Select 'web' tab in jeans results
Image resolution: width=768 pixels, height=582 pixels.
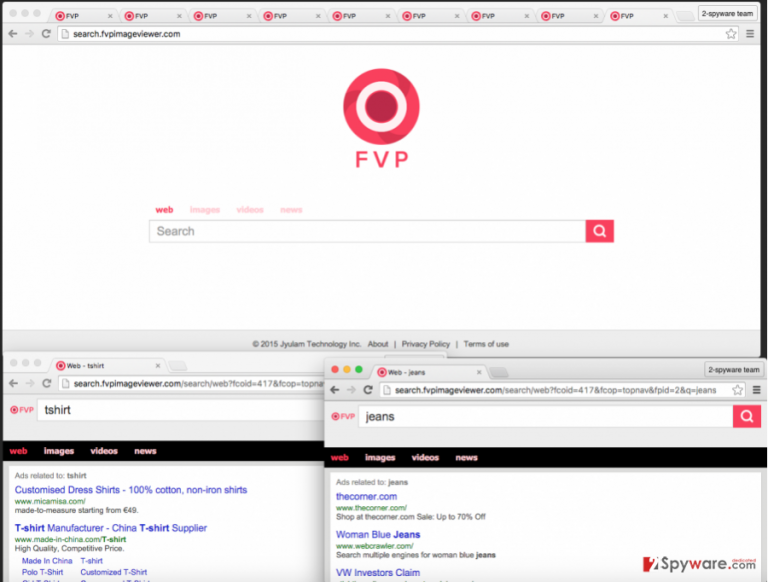click(339, 458)
